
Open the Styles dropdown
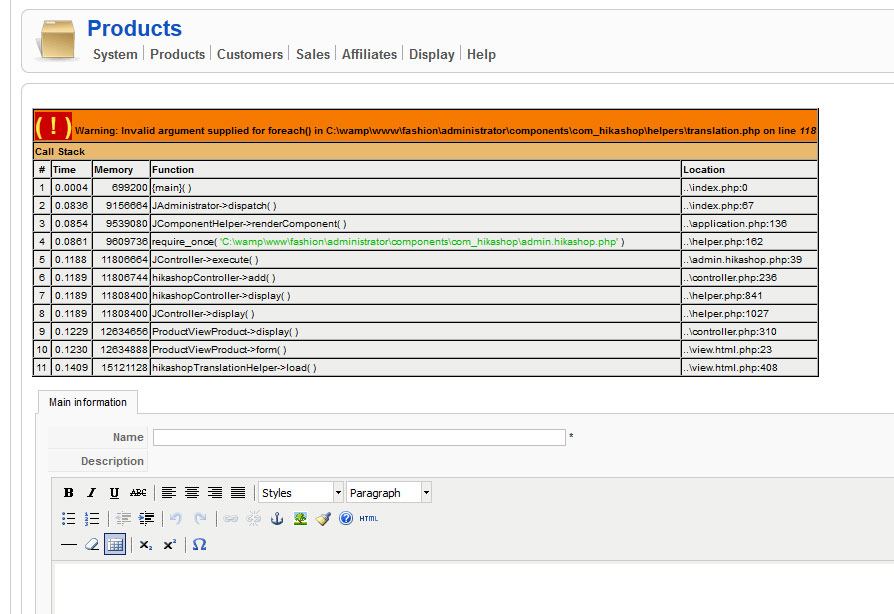click(x=300, y=493)
